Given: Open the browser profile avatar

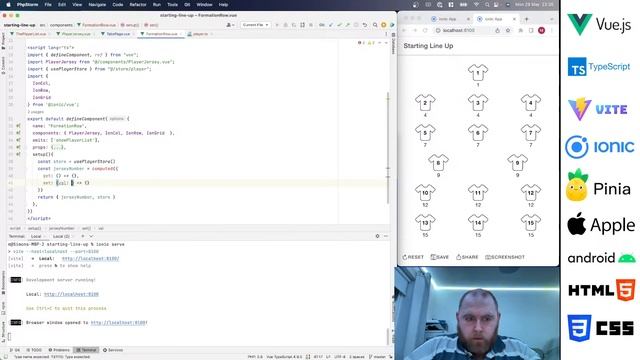Looking at the screenshot, I should click(542, 31).
